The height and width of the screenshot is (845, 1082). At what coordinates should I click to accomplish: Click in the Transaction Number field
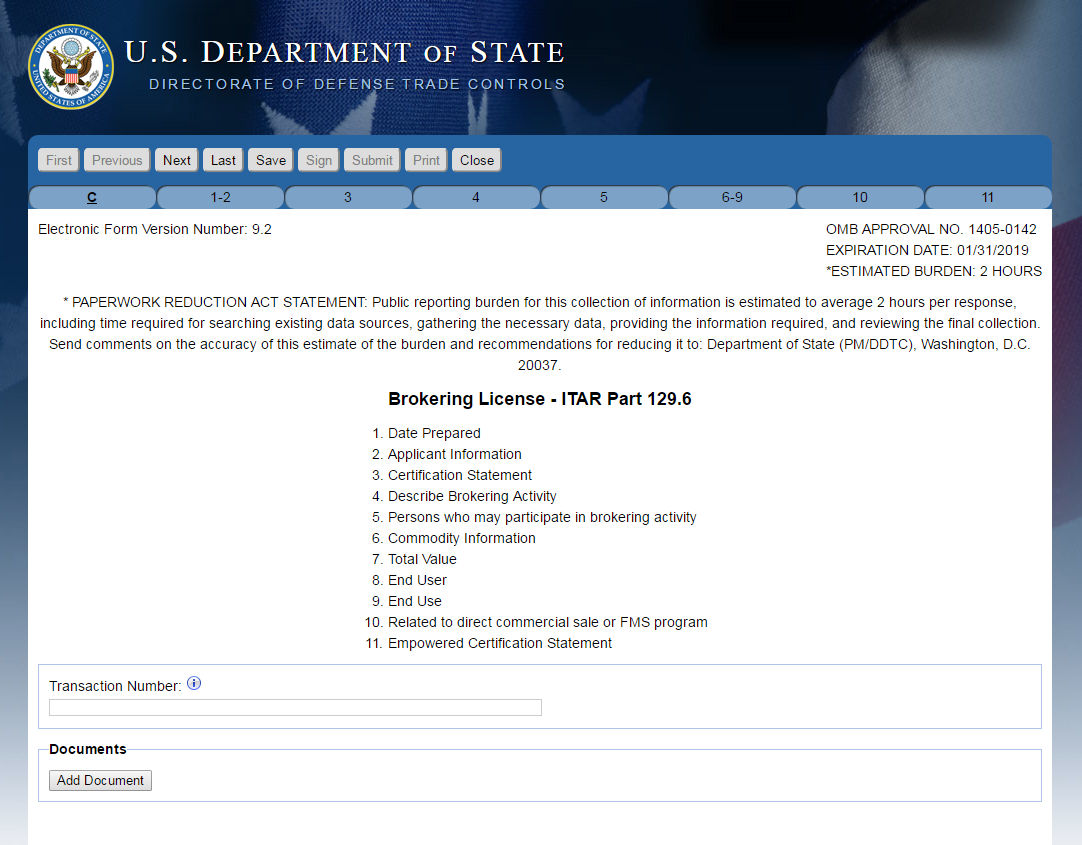(295, 708)
